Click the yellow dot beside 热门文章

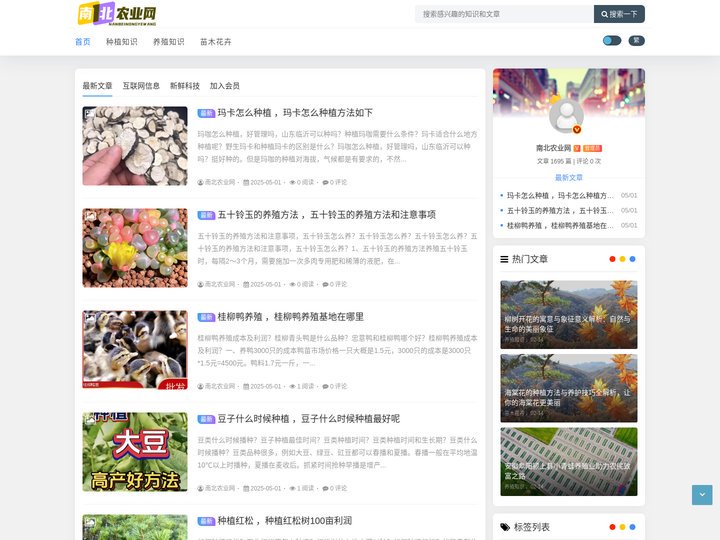pos(622,259)
